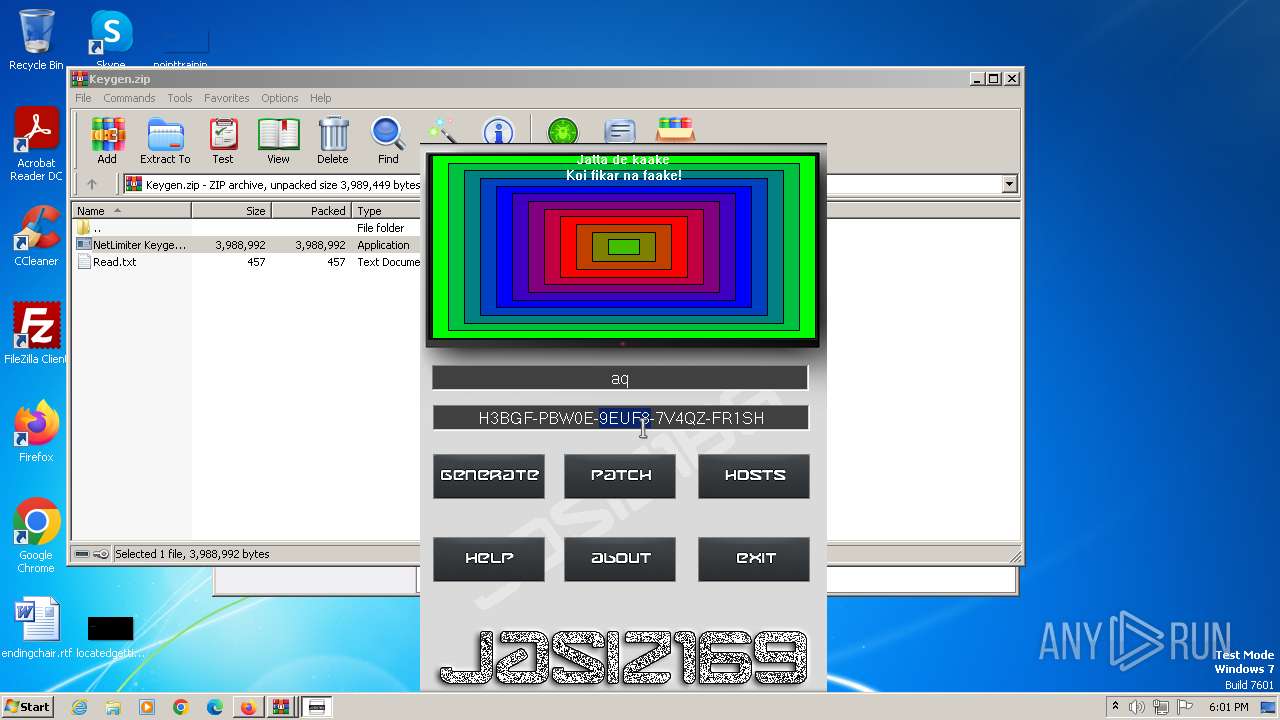The image size is (1280, 720).
Task: Sort by the Packed column header
Action: pyautogui.click(x=311, y=211)
